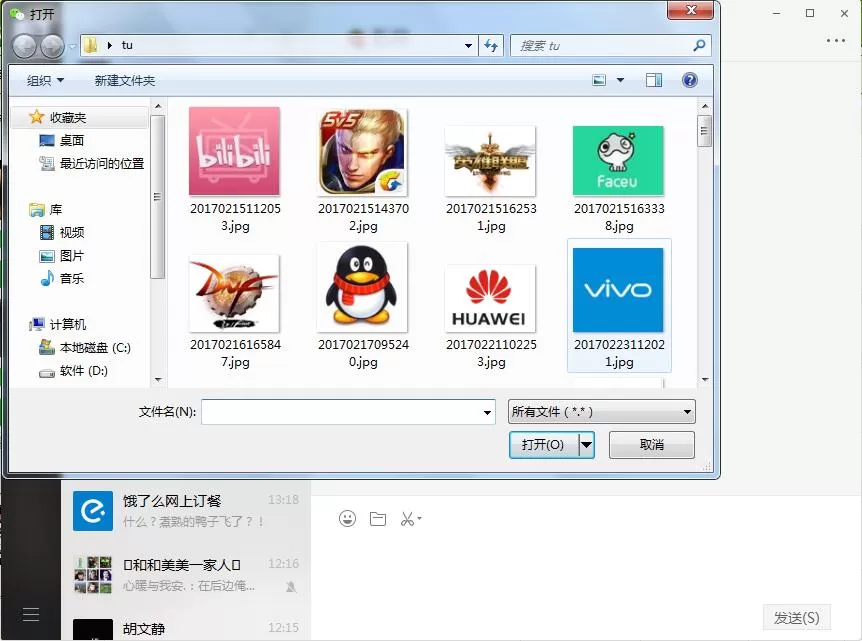Open the emoji picker in WeChat
This screenshot has height=641, width=862.
click(x=347, y=518)
